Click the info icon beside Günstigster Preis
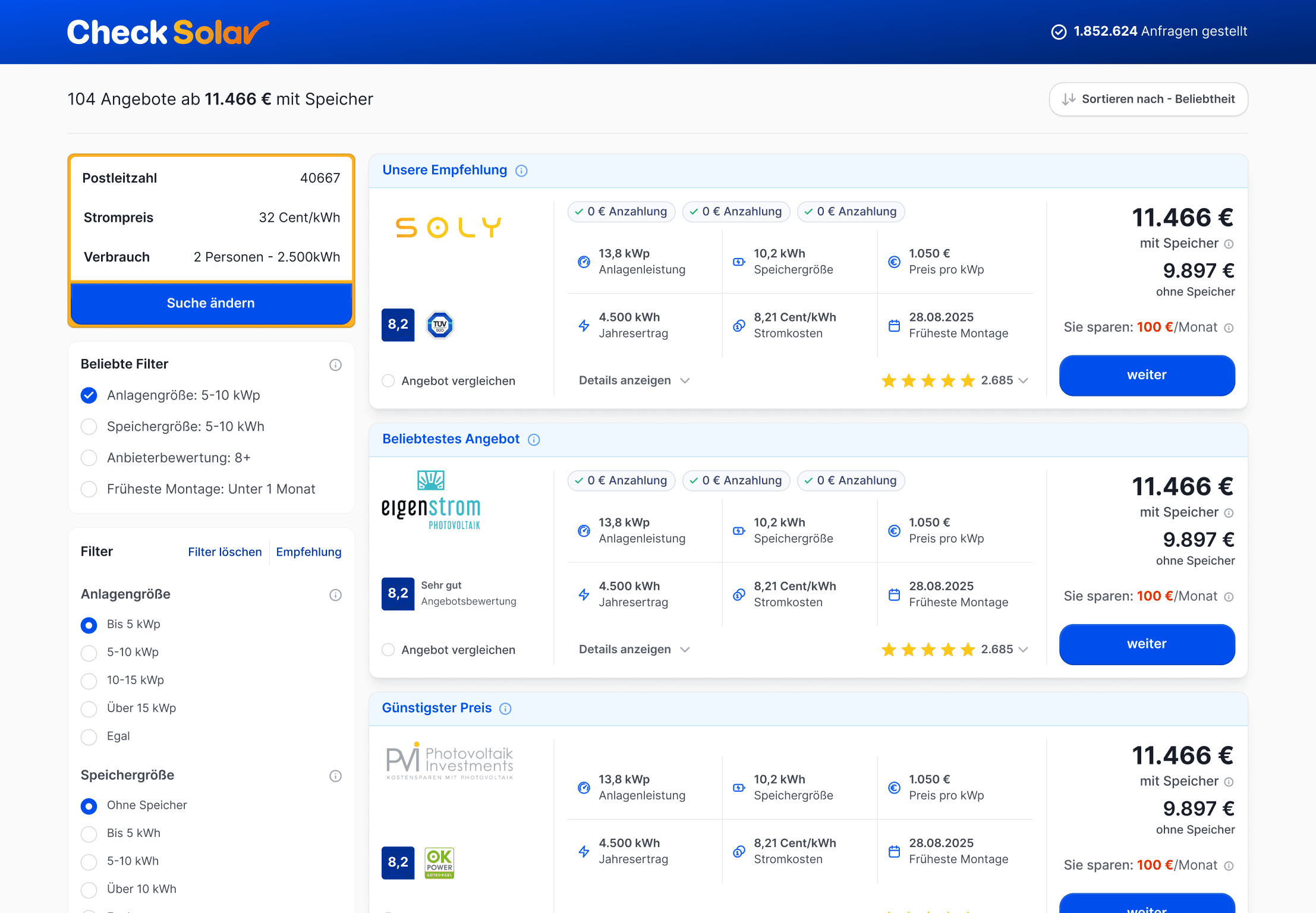 point(505,709)
